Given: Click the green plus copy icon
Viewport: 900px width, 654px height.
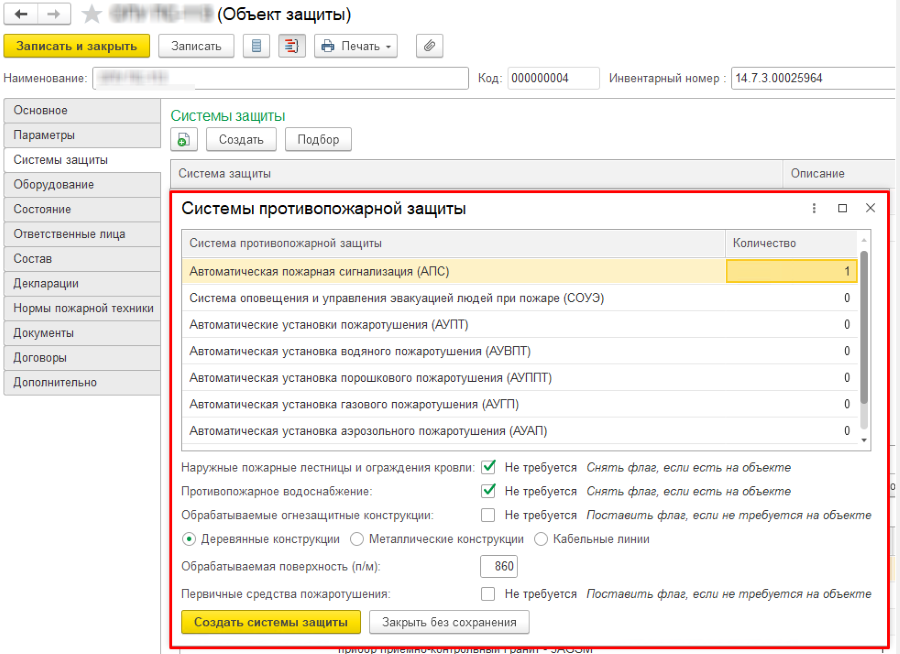Looking at the screenshot, I should (x=185, y=140).
